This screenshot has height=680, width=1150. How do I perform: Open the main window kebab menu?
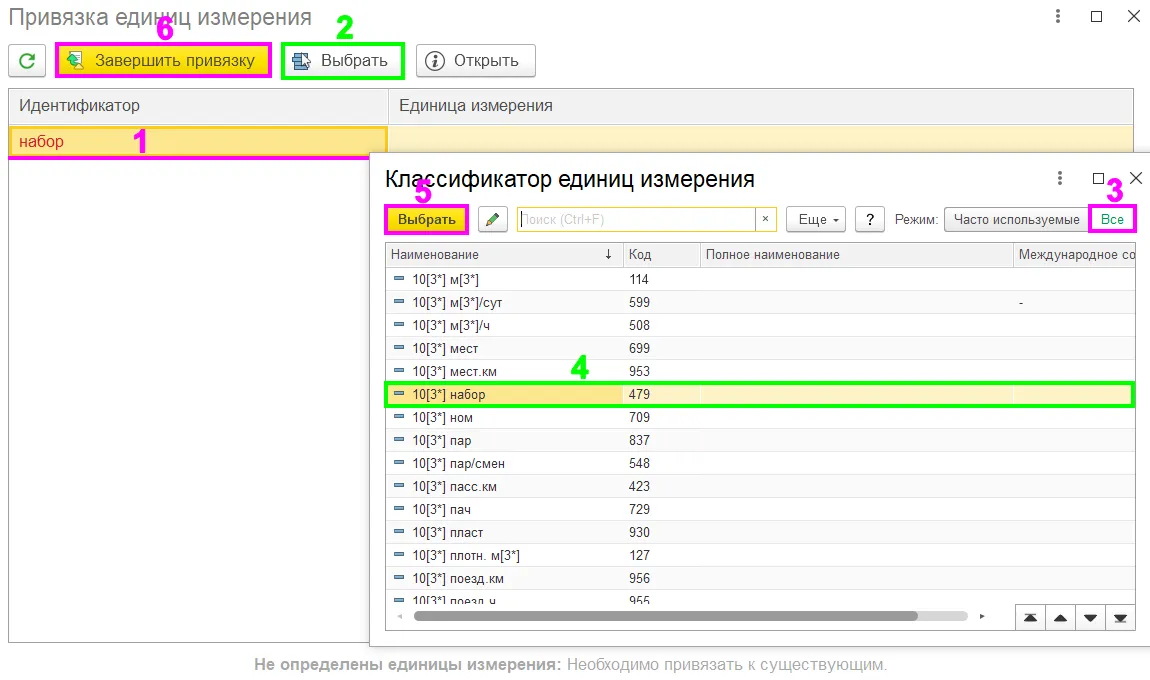click(1058, 16)
